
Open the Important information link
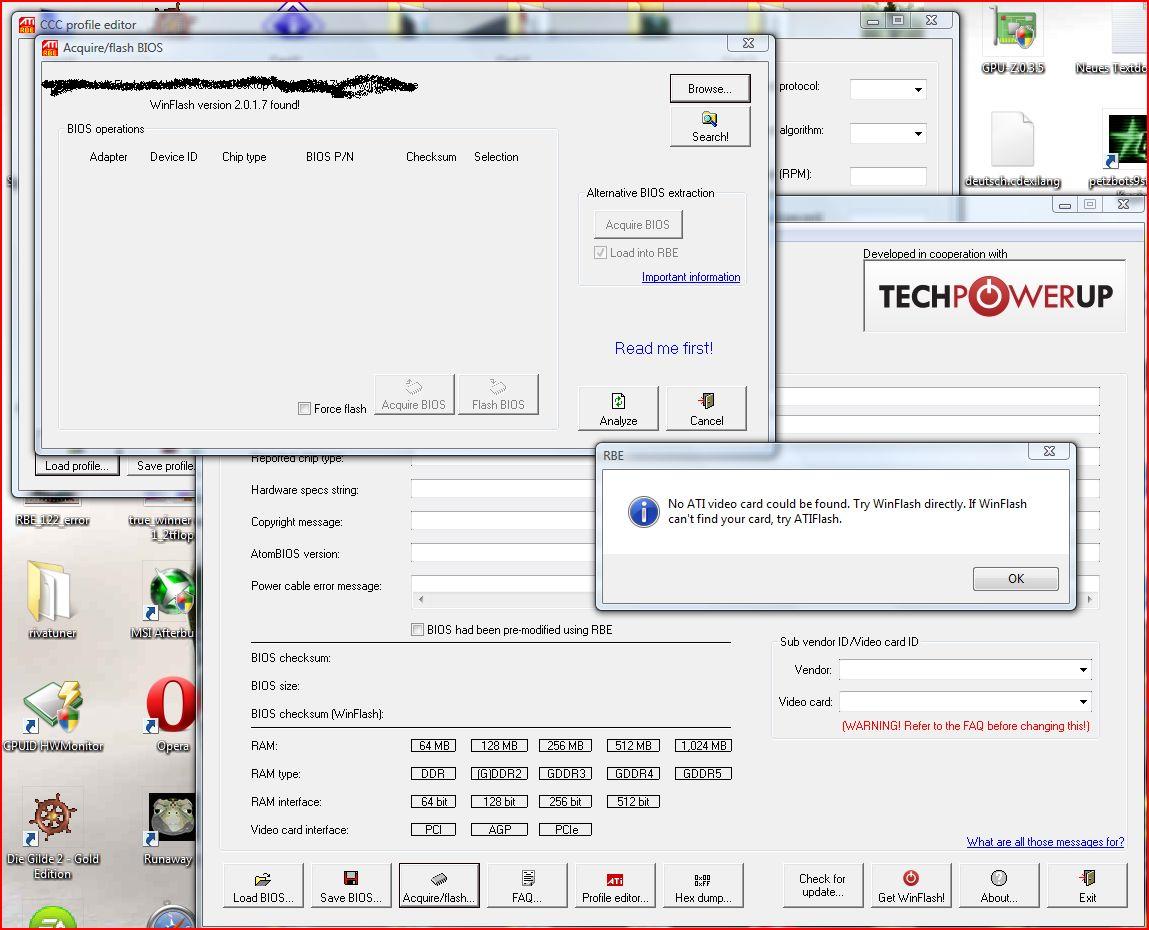[690, 277]
